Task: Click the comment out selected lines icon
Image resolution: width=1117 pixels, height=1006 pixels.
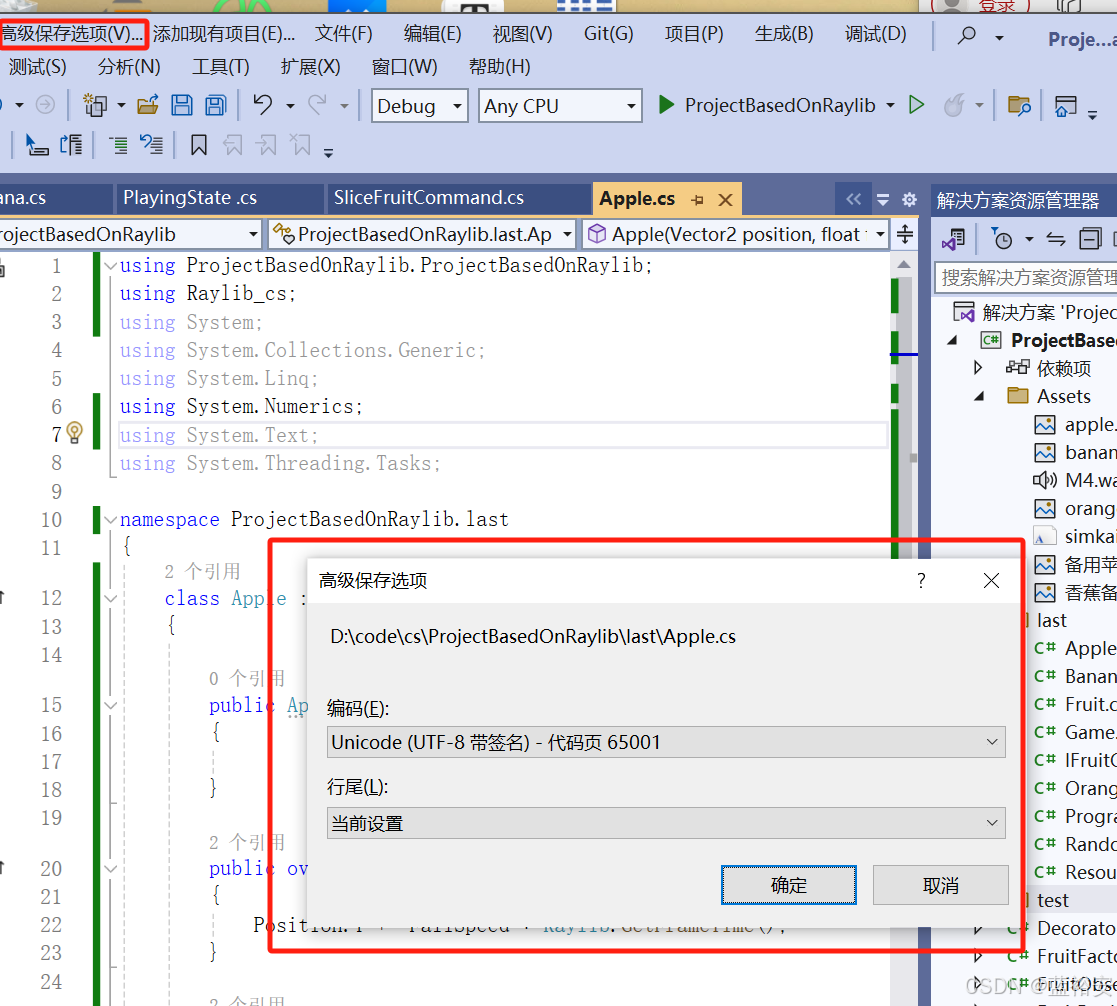Action: click(x=118, y=145)
